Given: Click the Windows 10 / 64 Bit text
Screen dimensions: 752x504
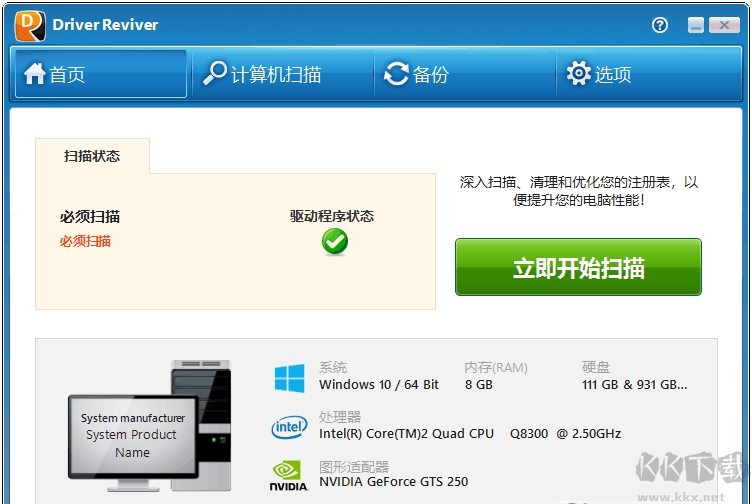Looking at the screenshot, I should pyautogui.click(x=379, y=385).
